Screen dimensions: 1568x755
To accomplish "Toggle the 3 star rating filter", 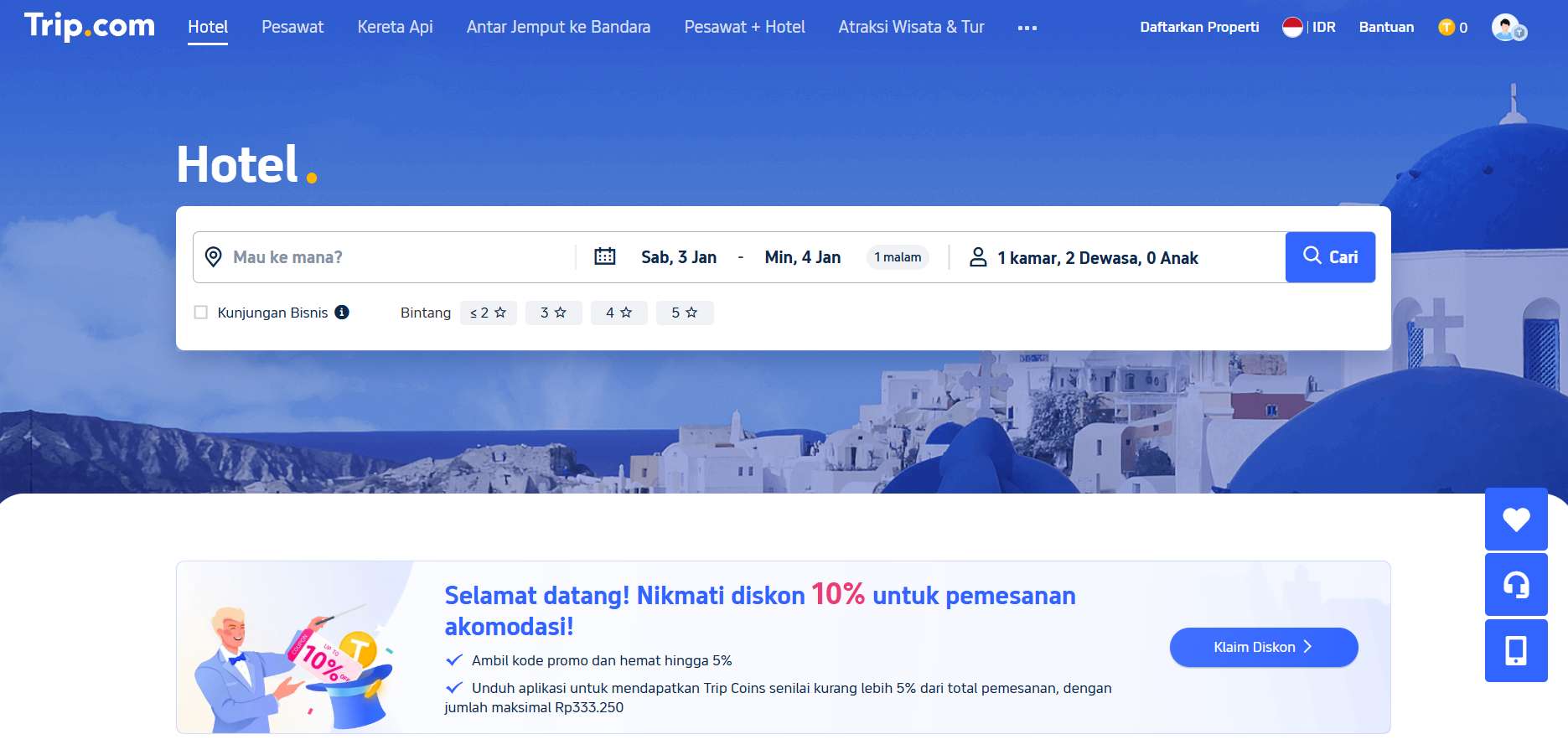I will [553, 313].
